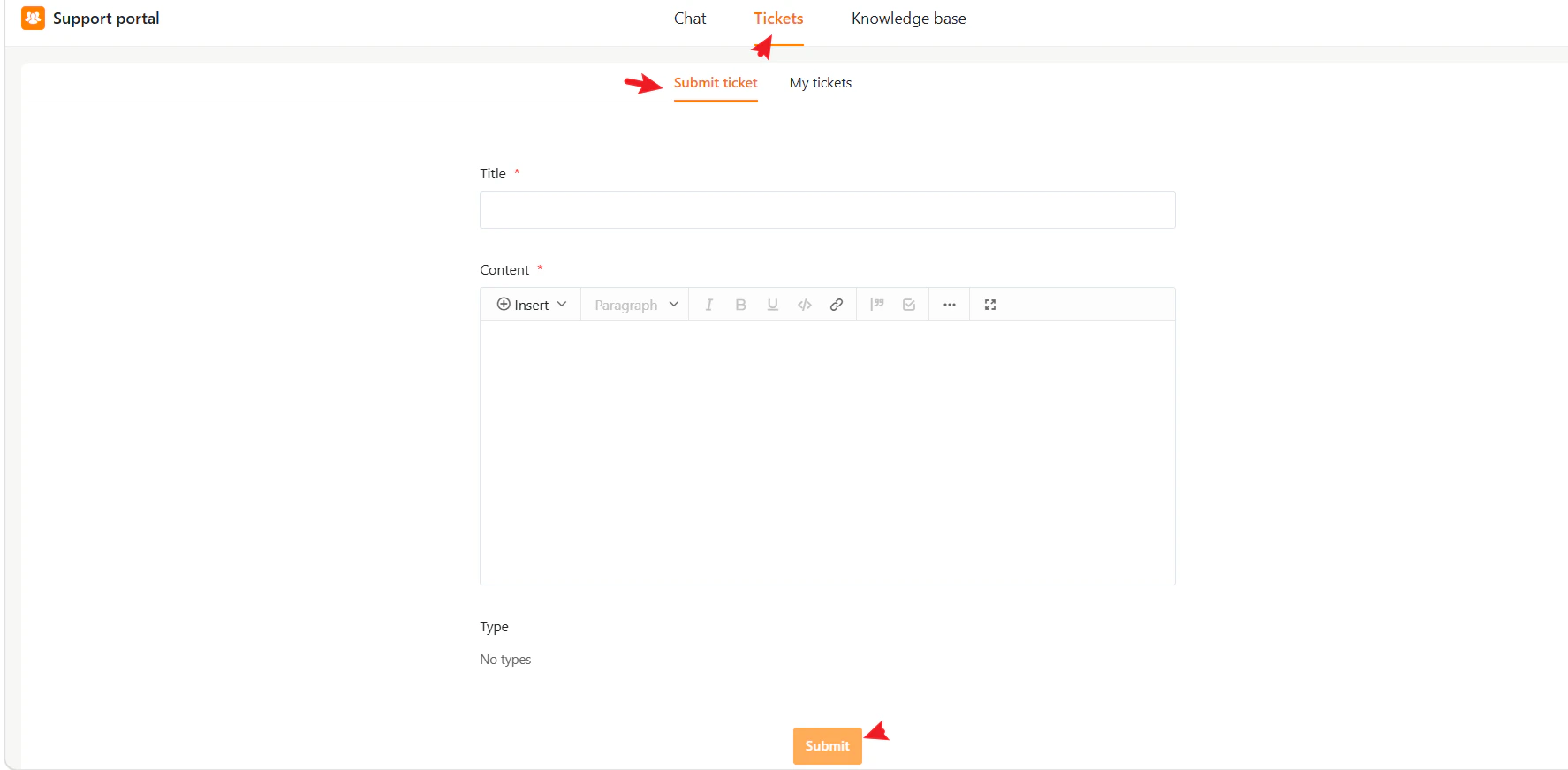The image size is (1568, 770).
Task: Click the Support portal title link
Action: pyautogui.click(x=106, y=19)
